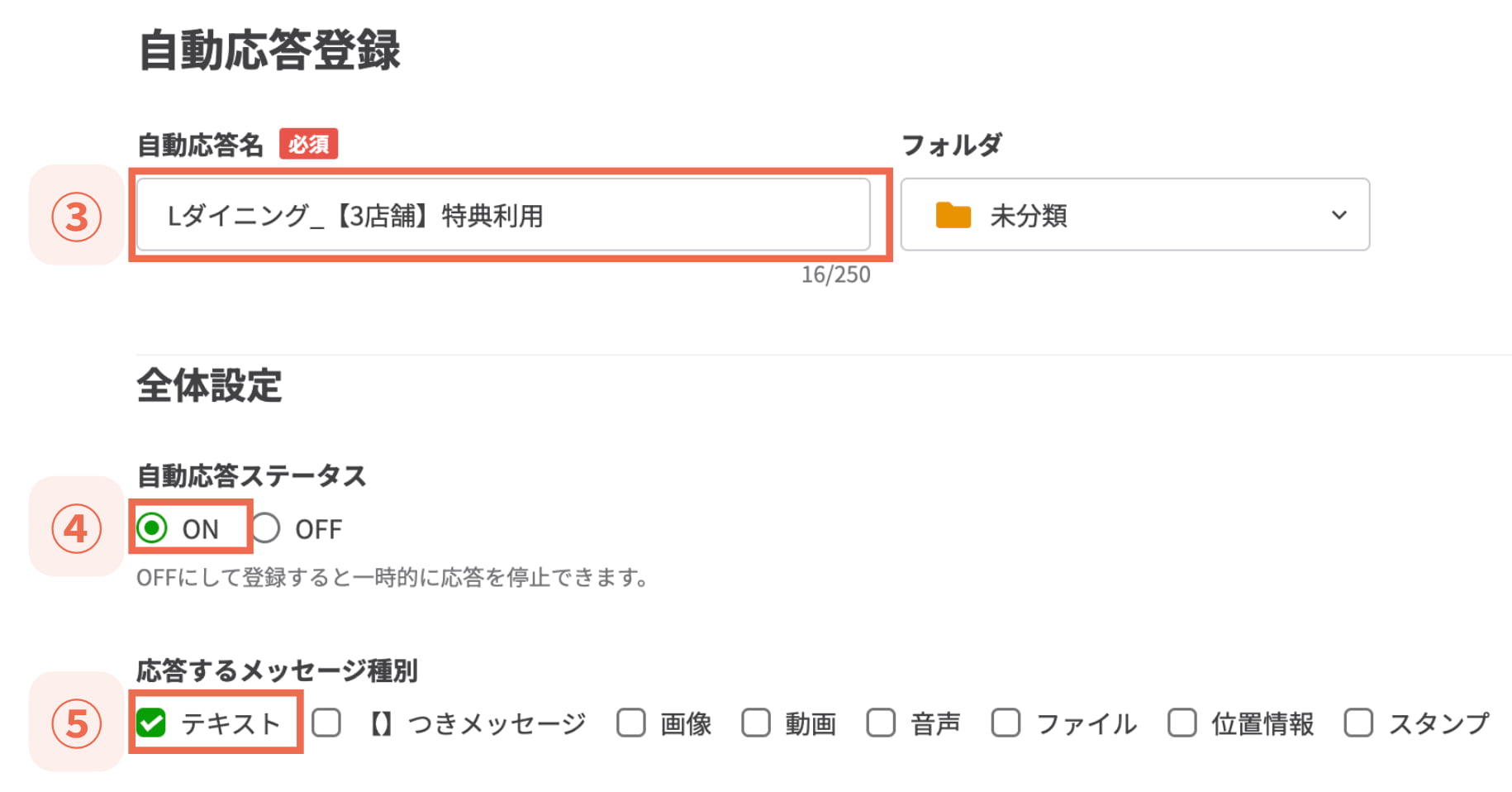Click the orange folder icon beside 未分類
Screen dimensions: 1512x792
point(954,216)
